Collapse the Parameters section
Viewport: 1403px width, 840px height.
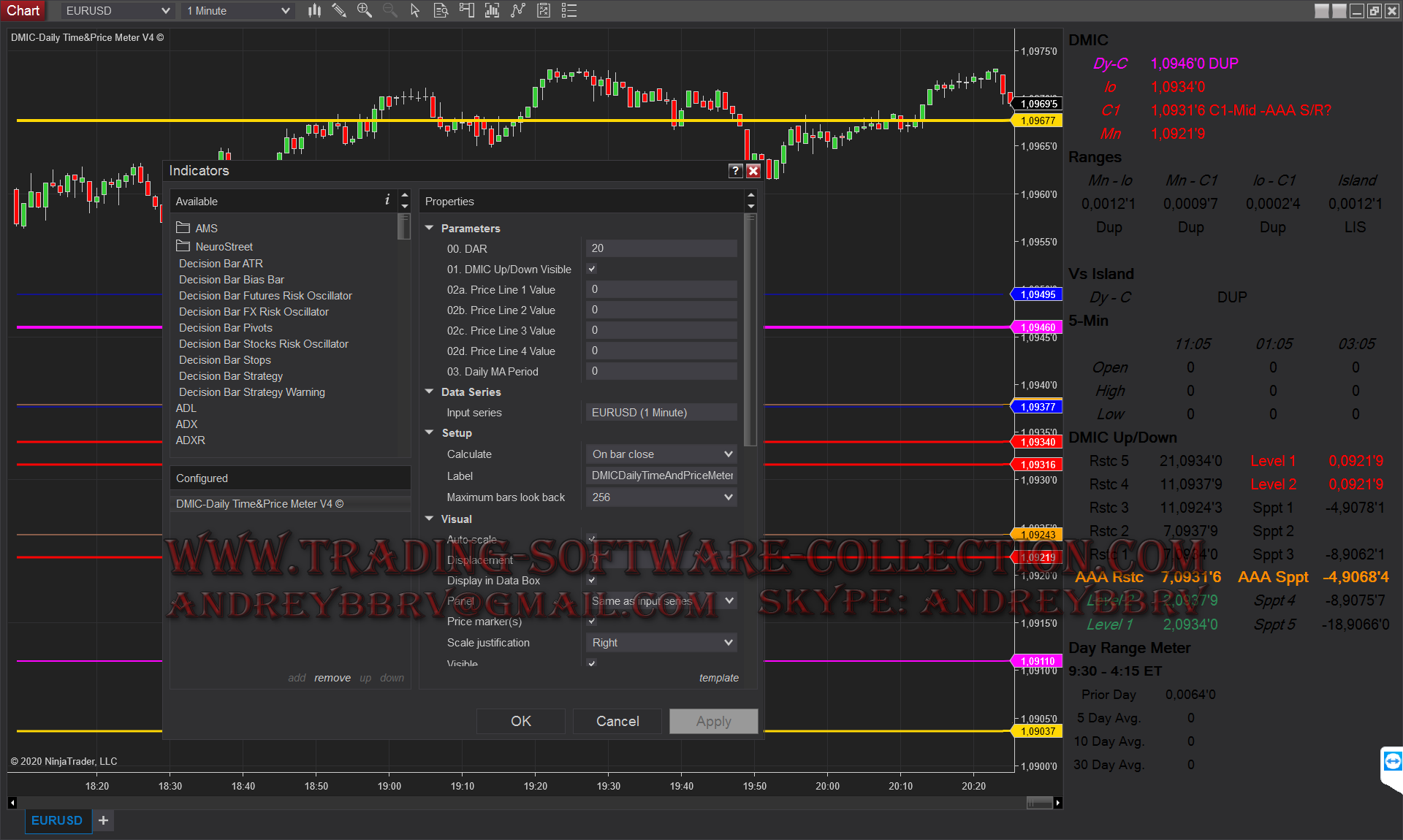[x=430, y=228]
